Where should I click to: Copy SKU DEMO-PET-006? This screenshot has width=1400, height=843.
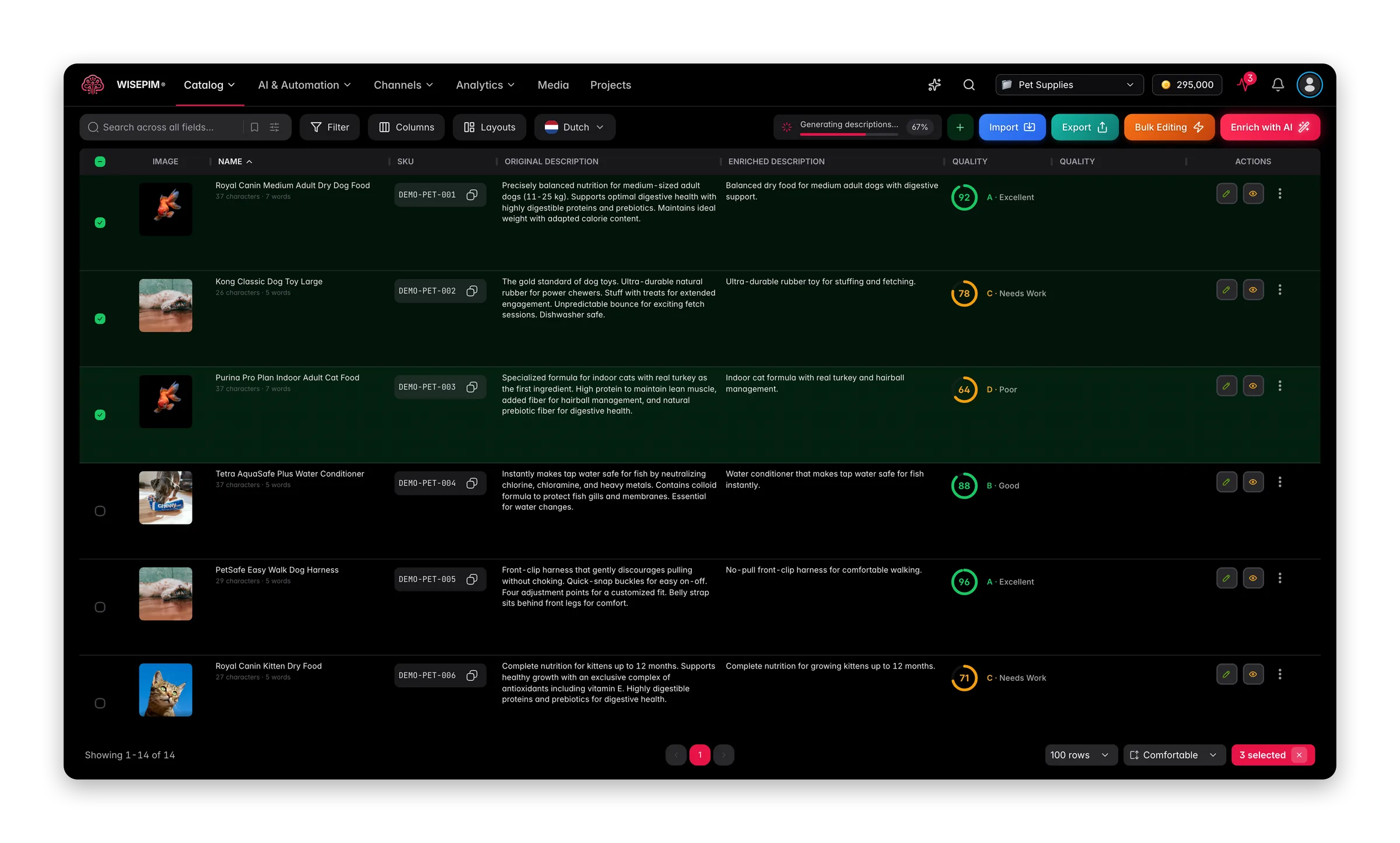[x=472, y=676]
